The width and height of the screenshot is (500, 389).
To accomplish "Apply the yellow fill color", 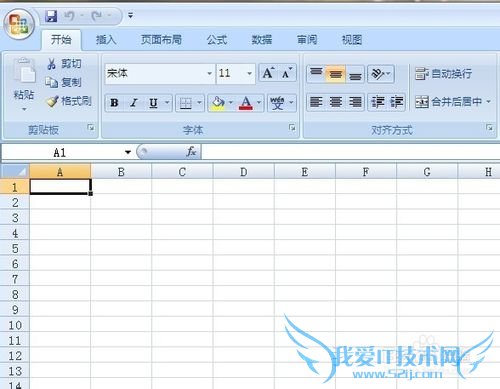I will 218,103.
